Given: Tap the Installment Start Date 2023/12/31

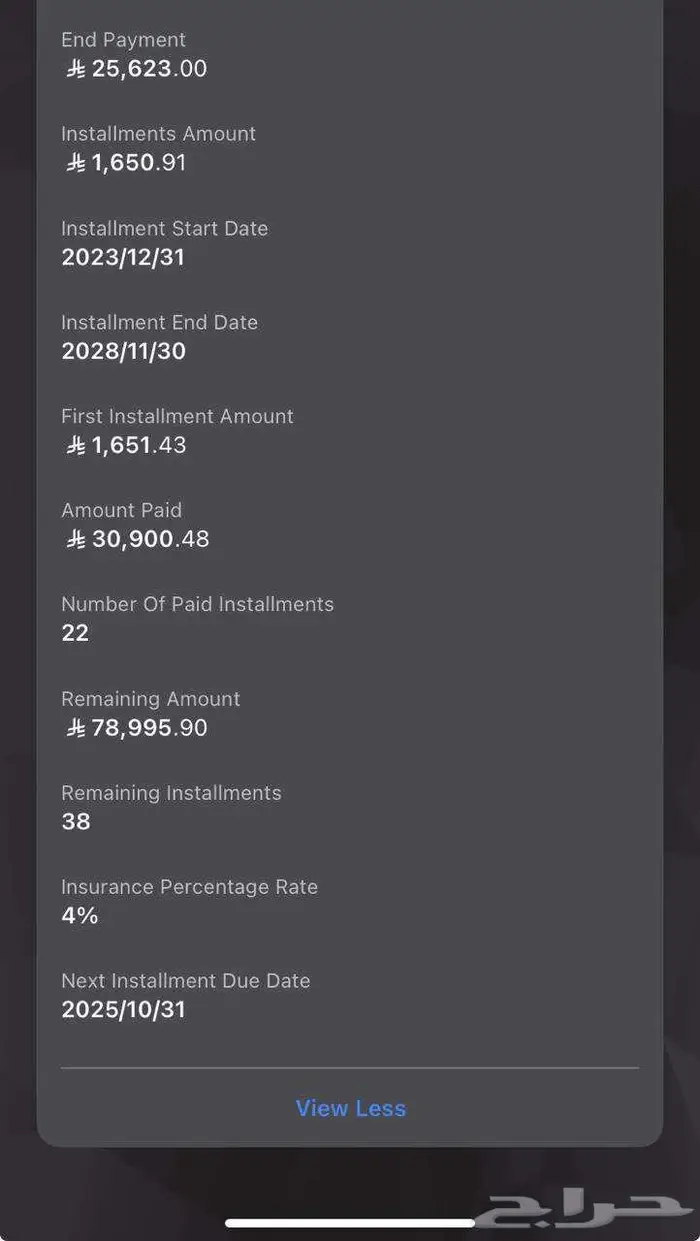Looking at the screenshot, I should coord(123,257).
